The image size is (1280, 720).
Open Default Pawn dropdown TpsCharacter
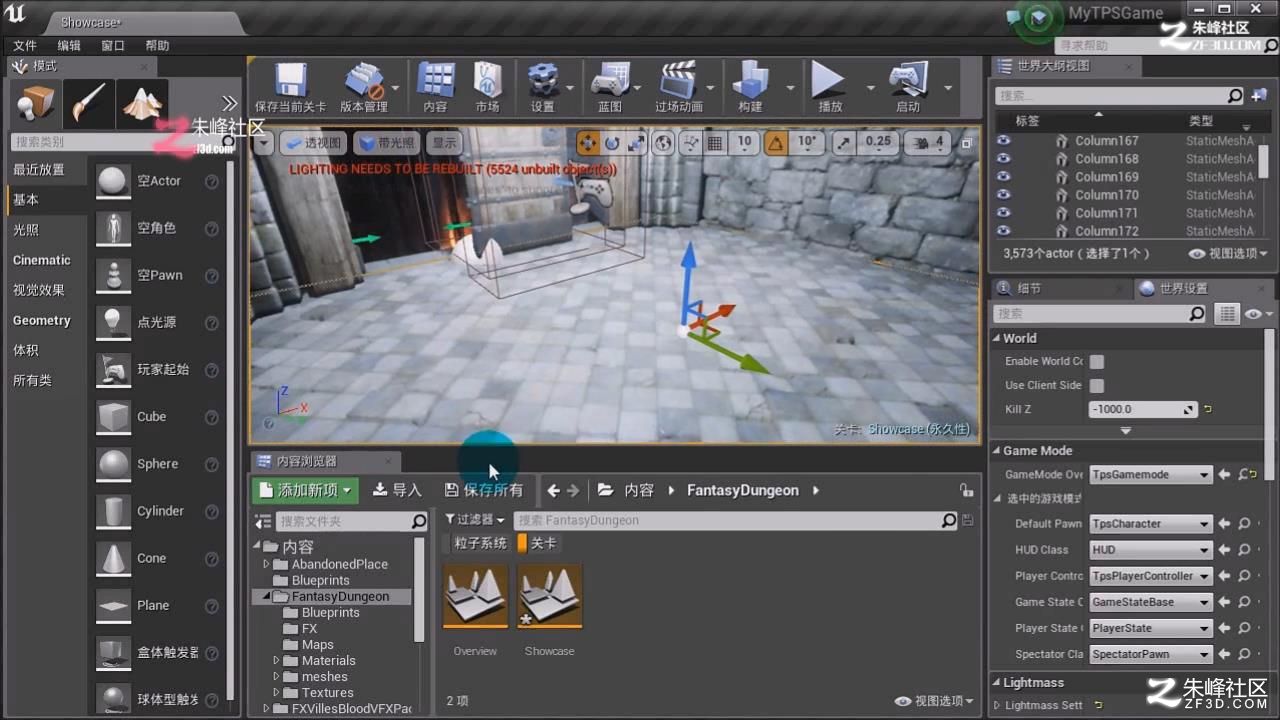(1150, 524)
